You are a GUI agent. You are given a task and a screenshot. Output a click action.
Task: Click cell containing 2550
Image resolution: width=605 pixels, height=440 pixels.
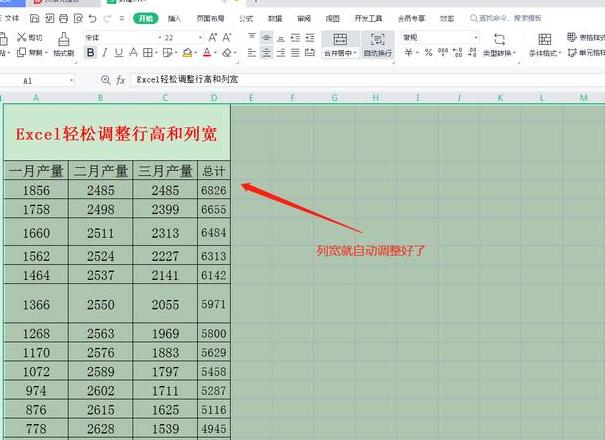100,304
